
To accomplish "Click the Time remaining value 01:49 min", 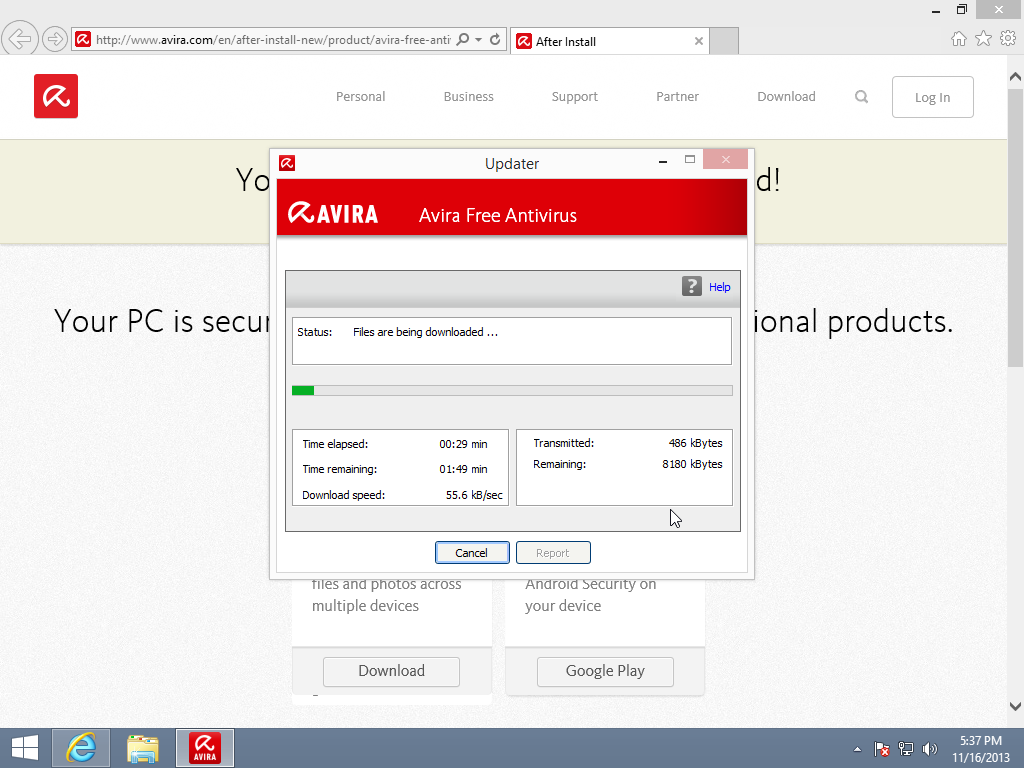I will pos(463,469).
